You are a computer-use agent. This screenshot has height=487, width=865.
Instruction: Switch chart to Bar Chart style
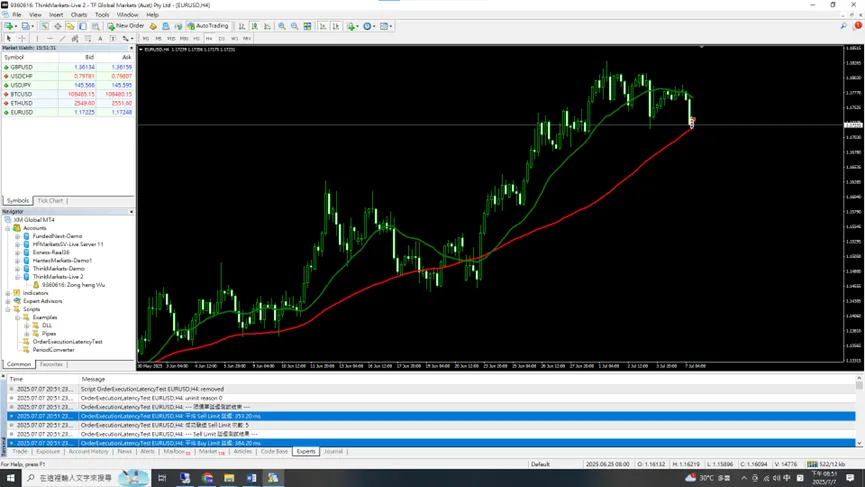(x=242, y=26)
